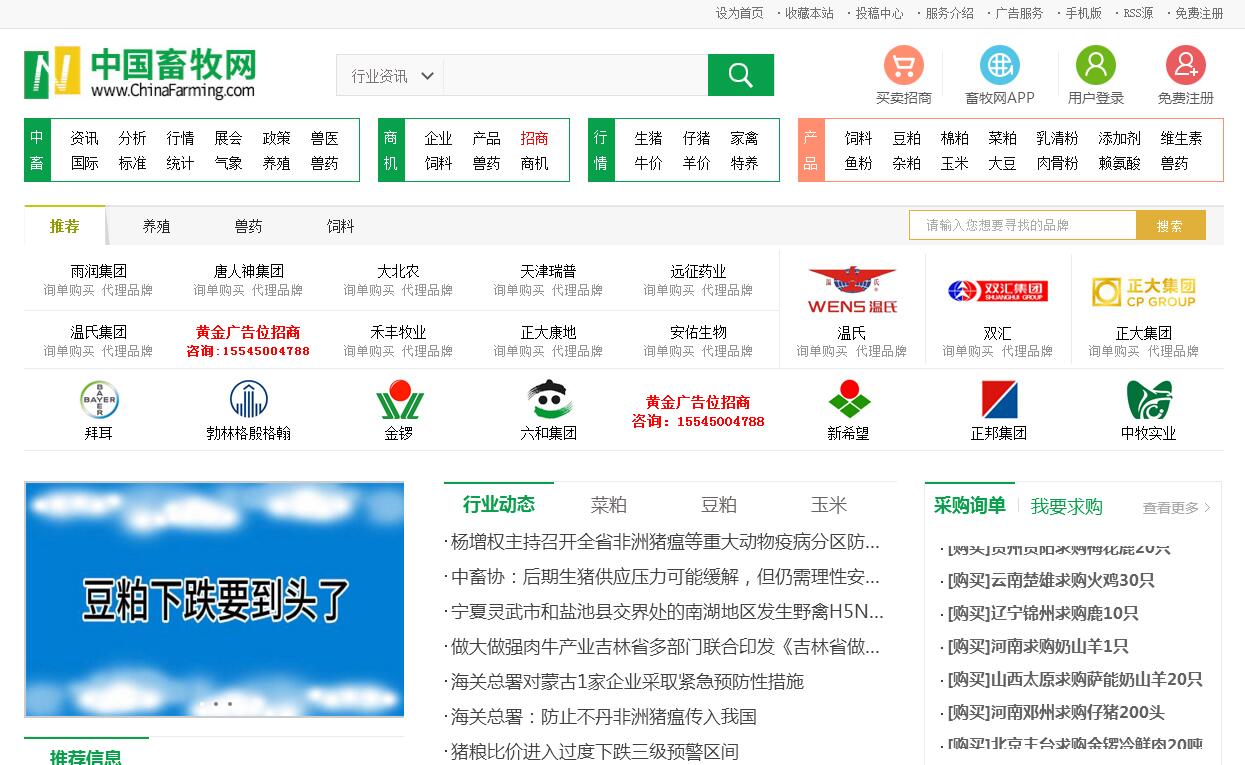Expand the 行业资讯 search category dropdown
Screen dimensions: 1245x765
392,76
